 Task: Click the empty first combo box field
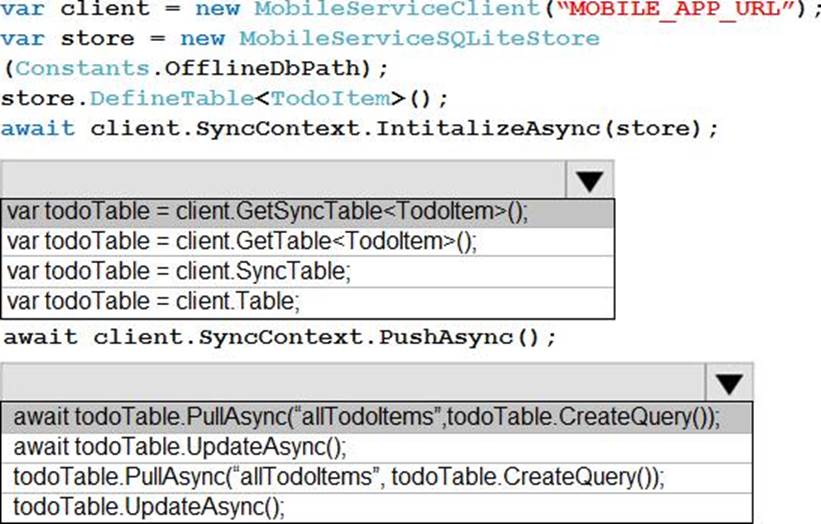[x=285, y=180]
